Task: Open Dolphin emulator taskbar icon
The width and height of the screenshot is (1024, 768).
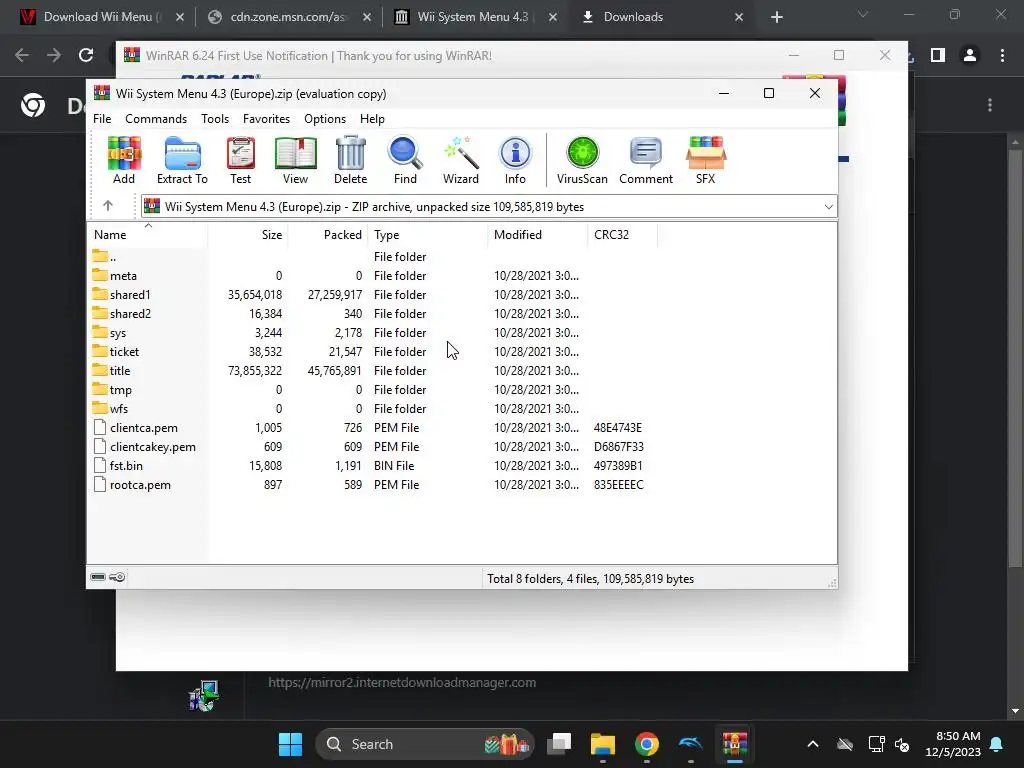Action: (x=690, y=744)
